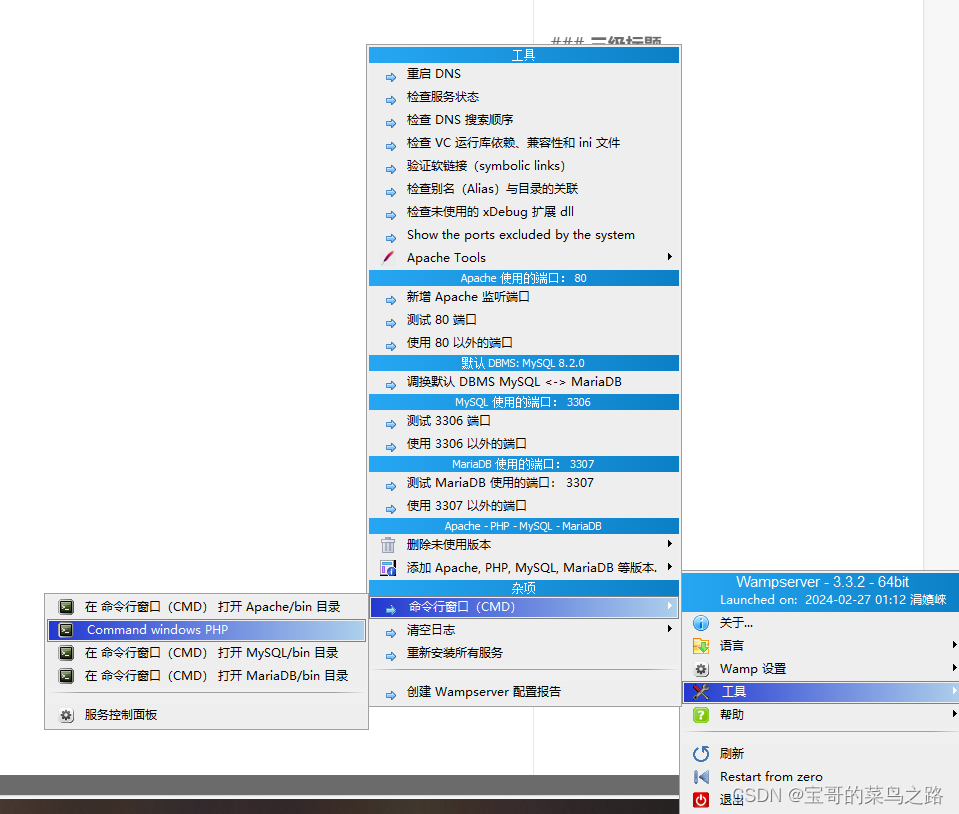The height and width of the screenshot is (814, 959).
Task: Click the terminal icon for Apache/bin 目录
Action: click(66, 607)
